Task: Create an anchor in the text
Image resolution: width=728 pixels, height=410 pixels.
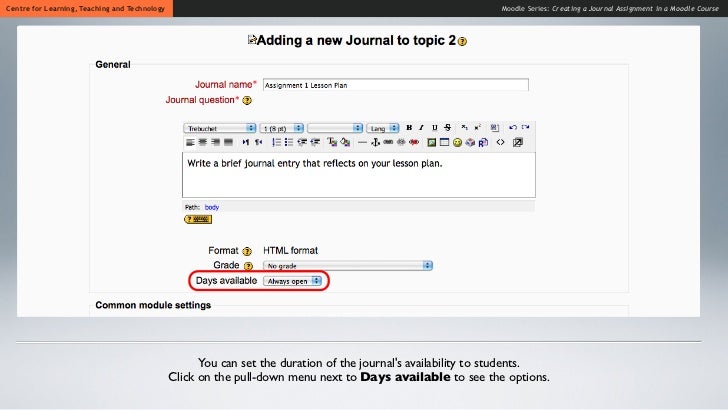Action: (x=376, y=142)
